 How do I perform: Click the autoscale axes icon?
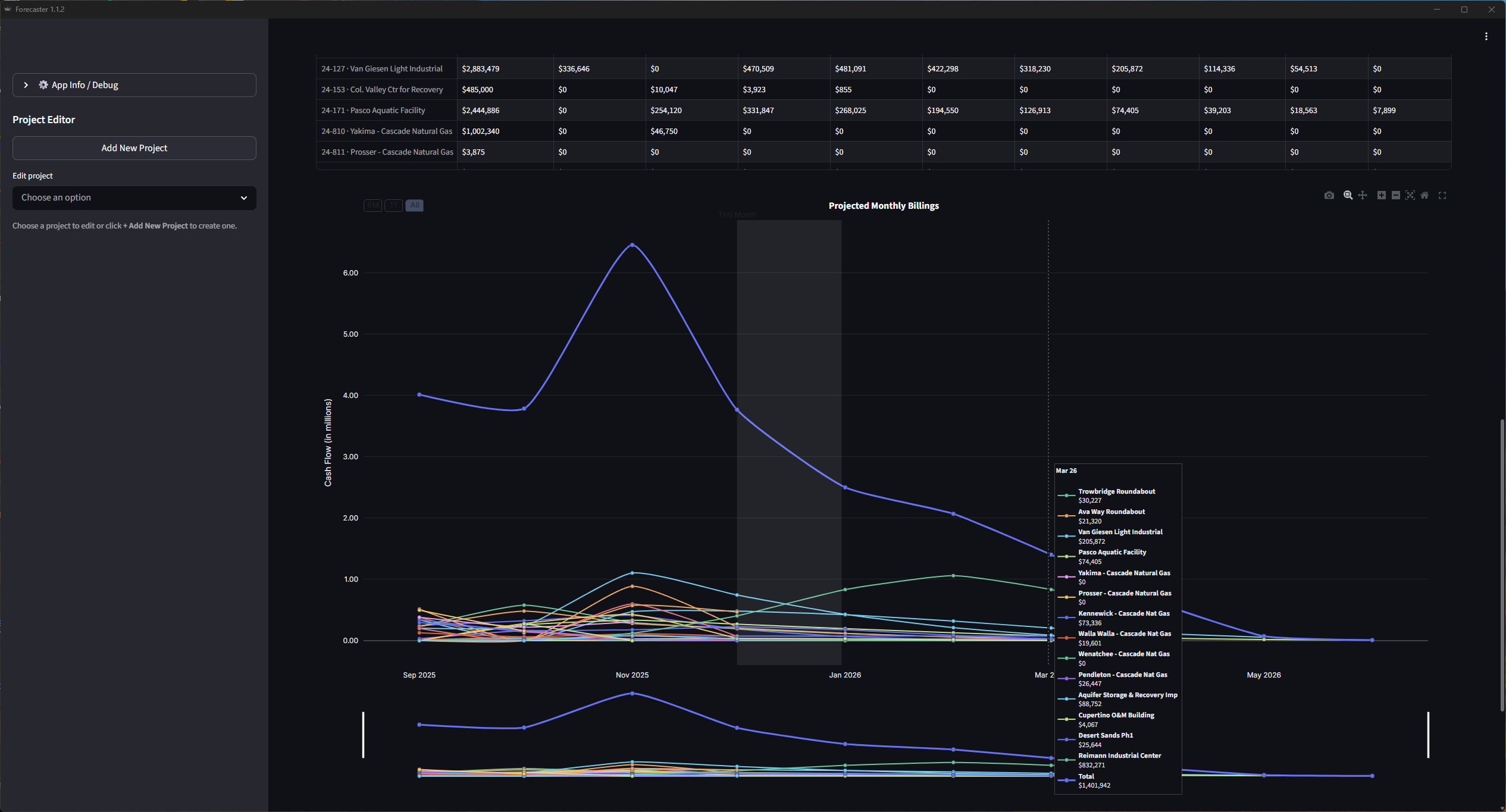1410,195
